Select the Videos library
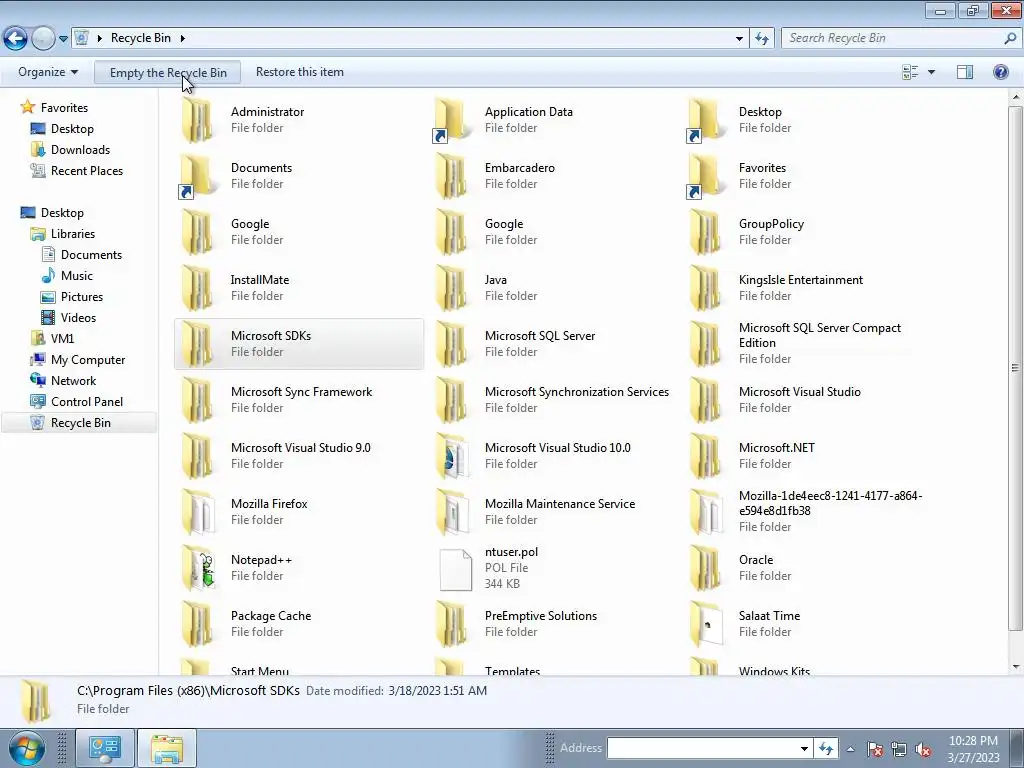 [x=78, y=317]
